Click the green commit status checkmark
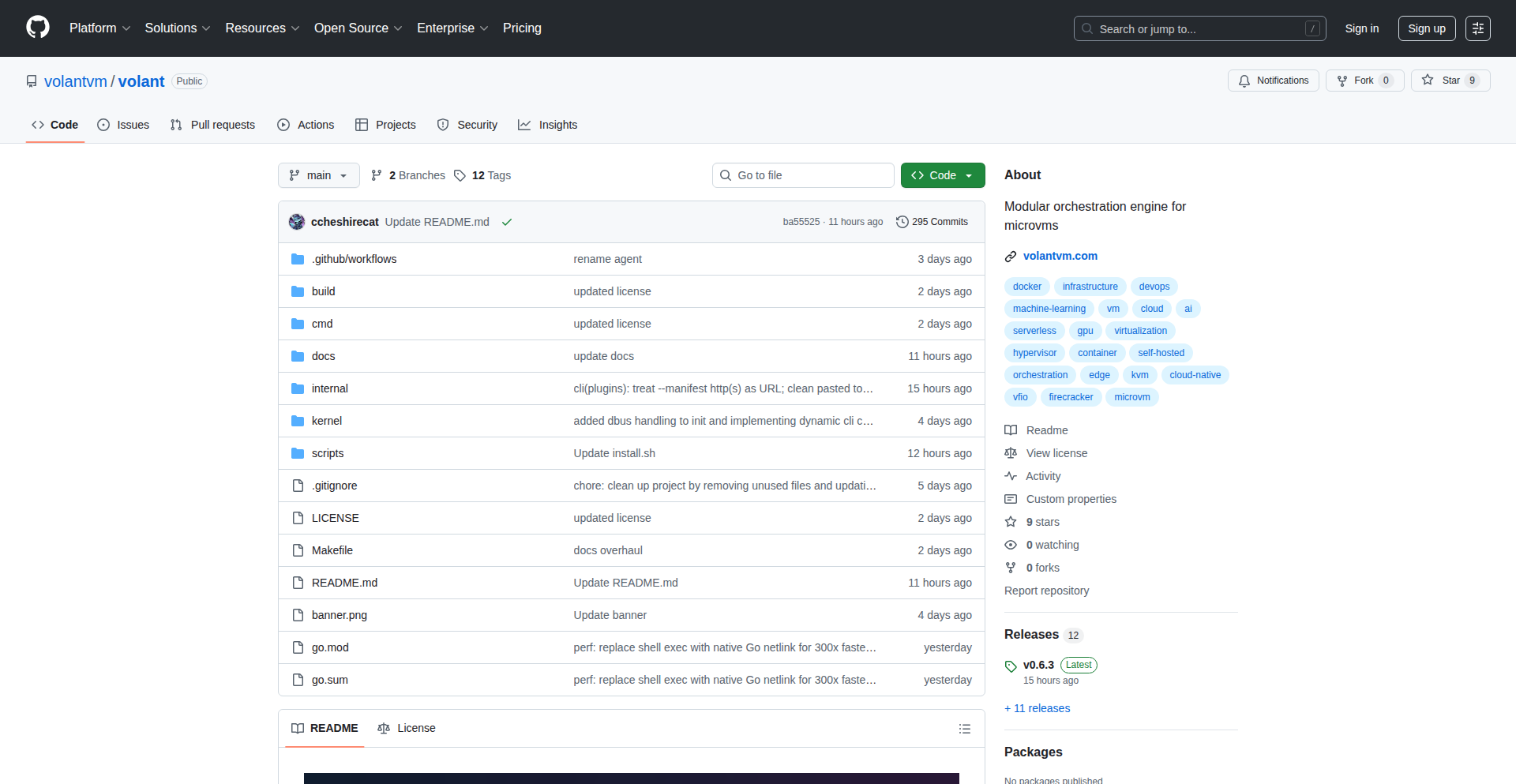Image resolution: width=1516 pixels, height=784 pixels. (507, 222)
